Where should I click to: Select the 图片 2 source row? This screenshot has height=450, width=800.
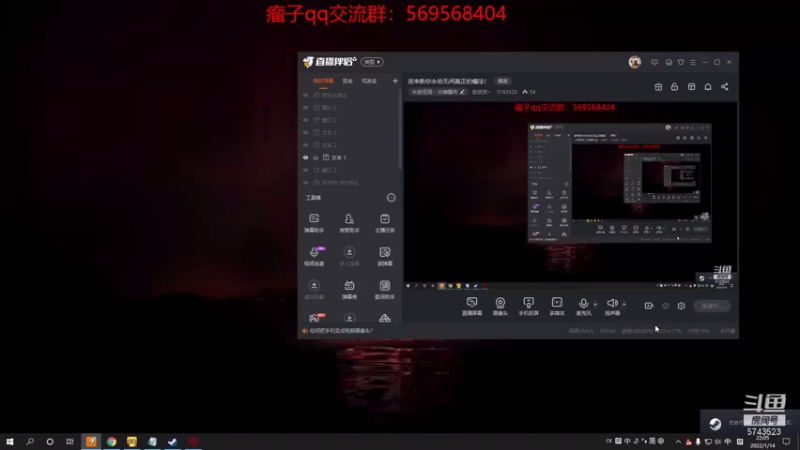point(349,108)
